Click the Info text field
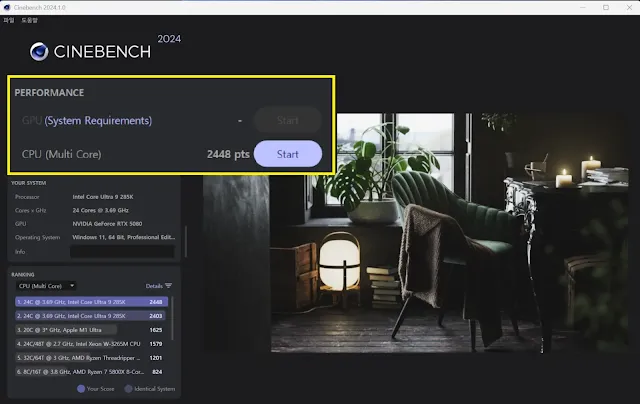 [122, 252]
